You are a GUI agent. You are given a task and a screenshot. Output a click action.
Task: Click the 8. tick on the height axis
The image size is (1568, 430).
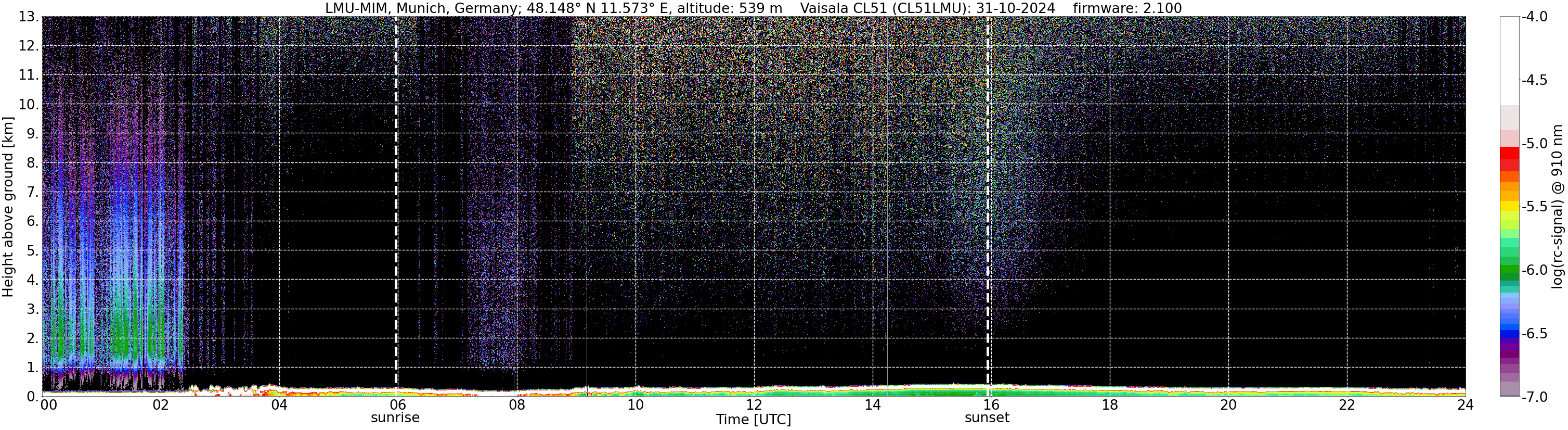coord(32,162)
